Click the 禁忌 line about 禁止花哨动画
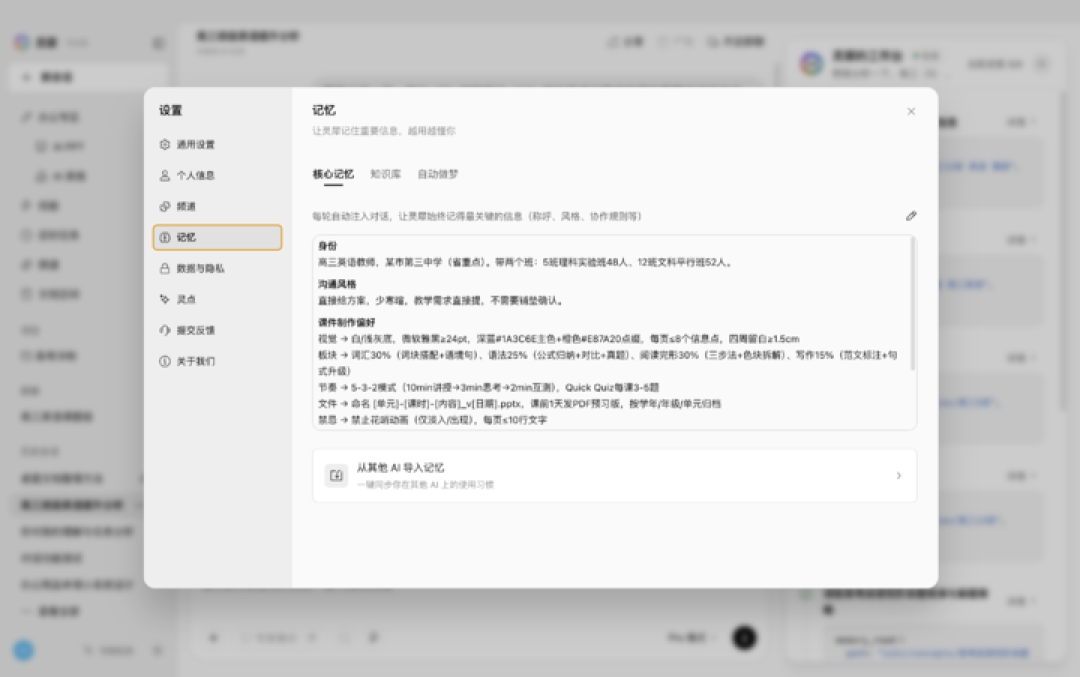The height and width of the screenshot is (677, 1080). tap(433, 420)
